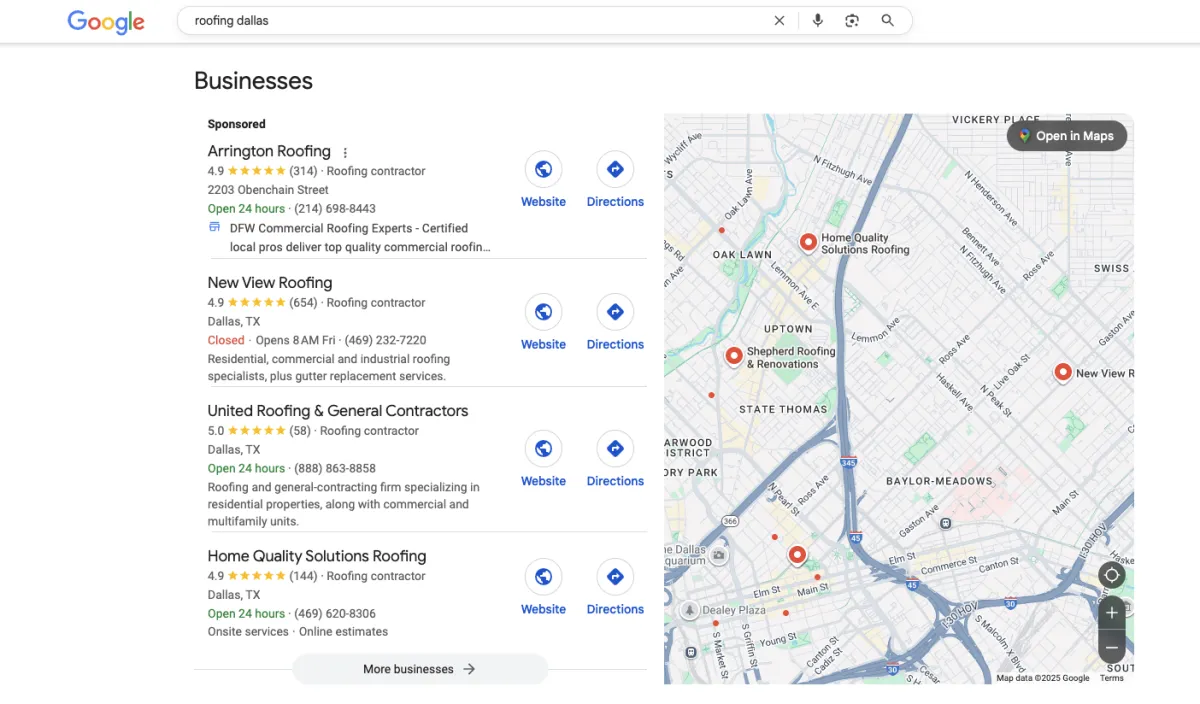Screen dimensions: 1200x704
Task: Click Onsite services · Online estimates text
Action: pos(298,632)
